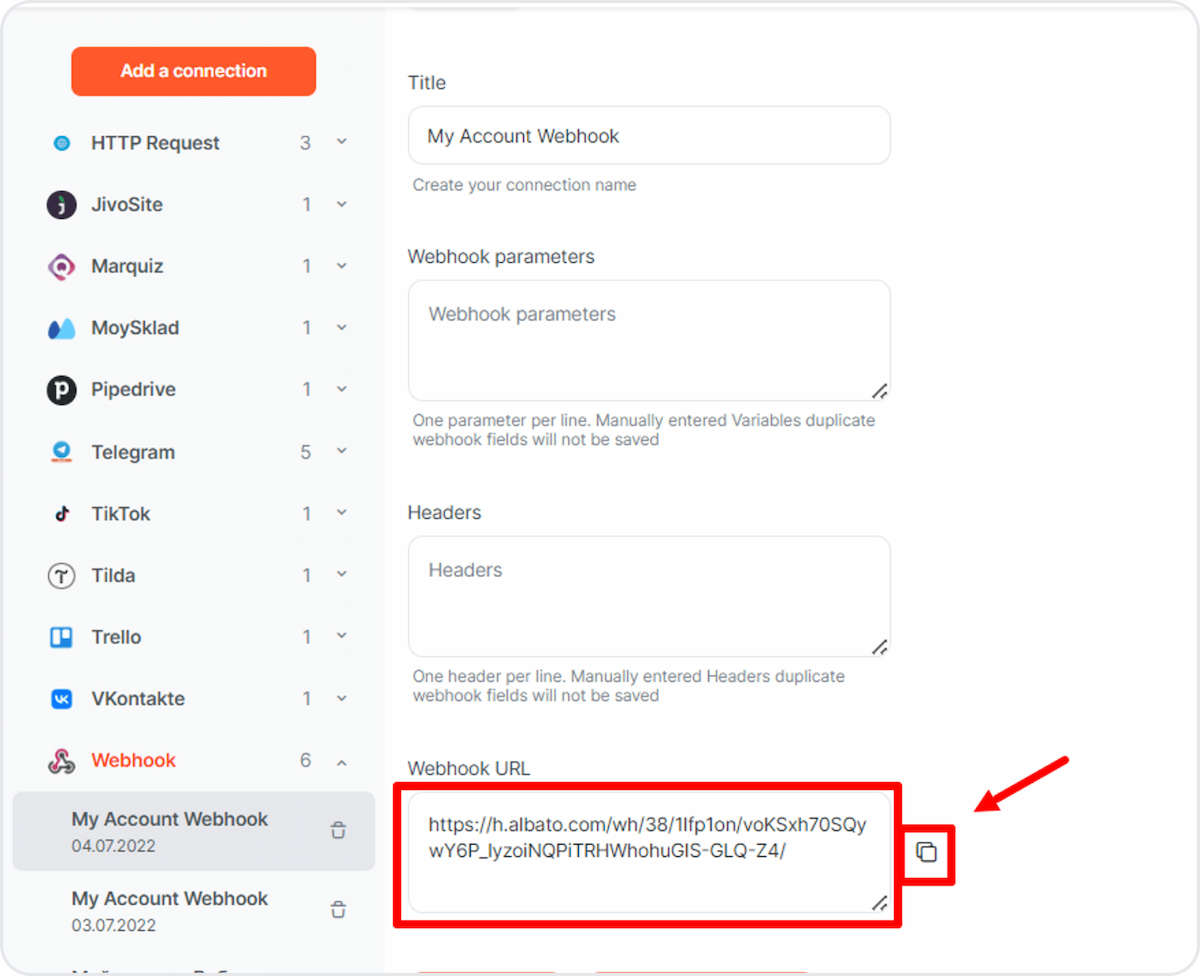This screenshot has height=976, width=1200.
Task: Click the TikTok logo icon
Action: point(62,514)
